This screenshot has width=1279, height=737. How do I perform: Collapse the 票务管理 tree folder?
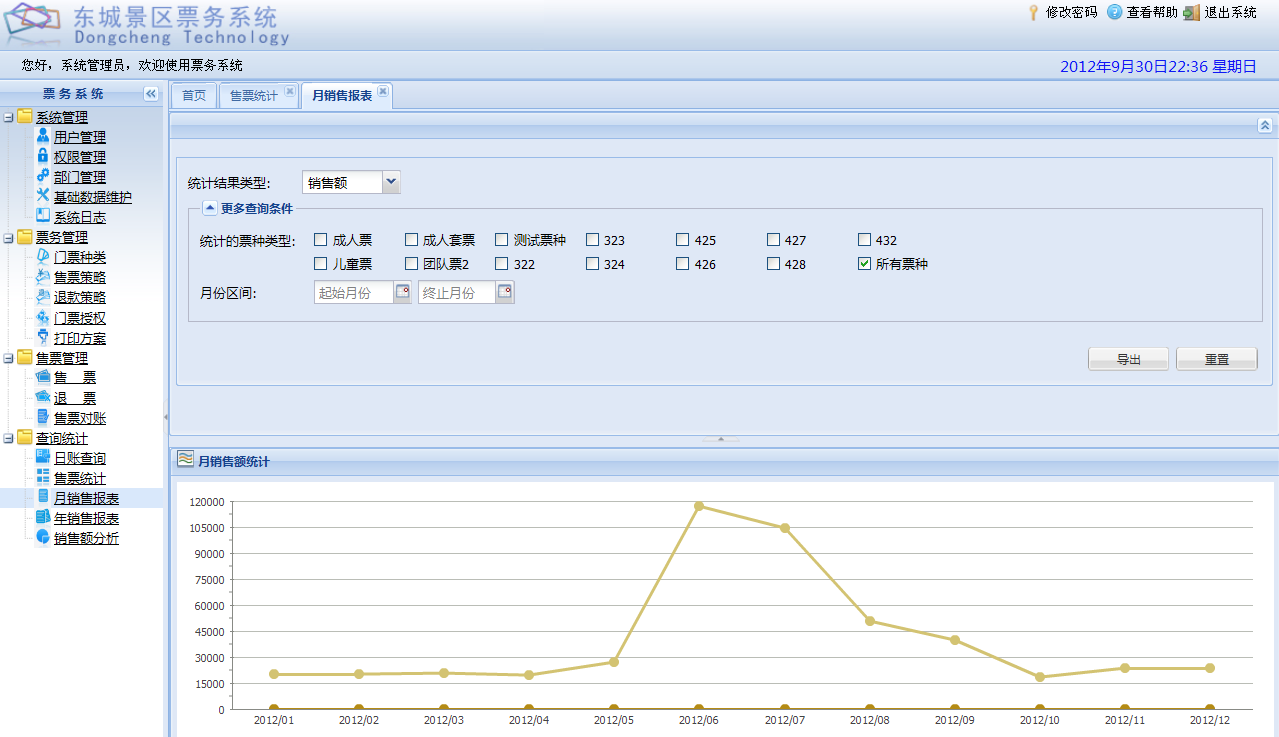pyautogui.click(x=9, y=237)
